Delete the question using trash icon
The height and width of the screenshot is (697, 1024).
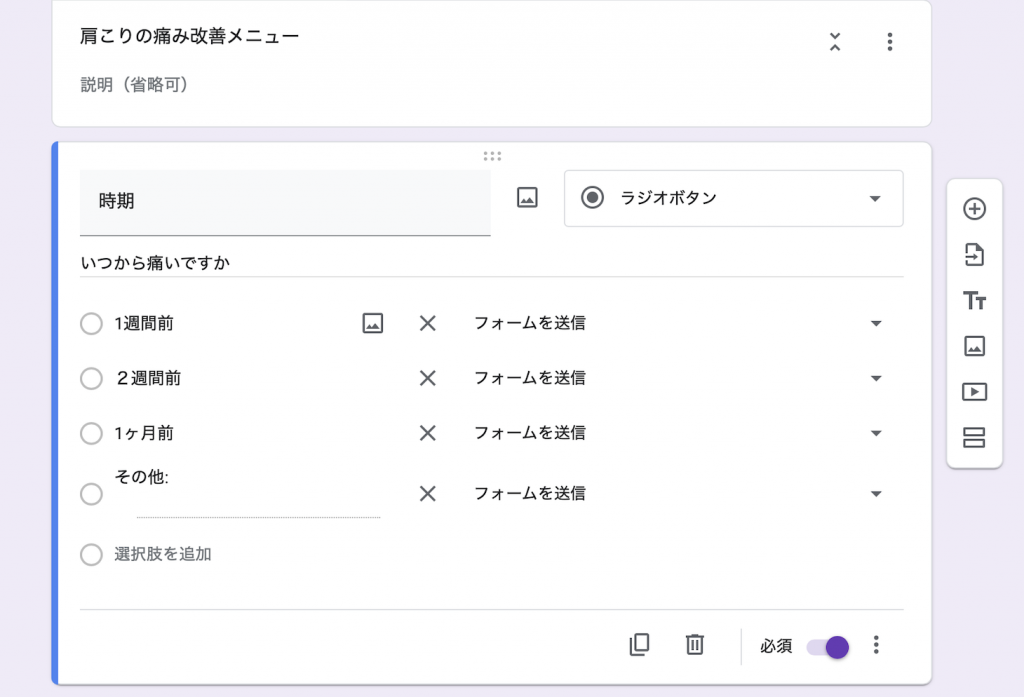pos(695,645)
